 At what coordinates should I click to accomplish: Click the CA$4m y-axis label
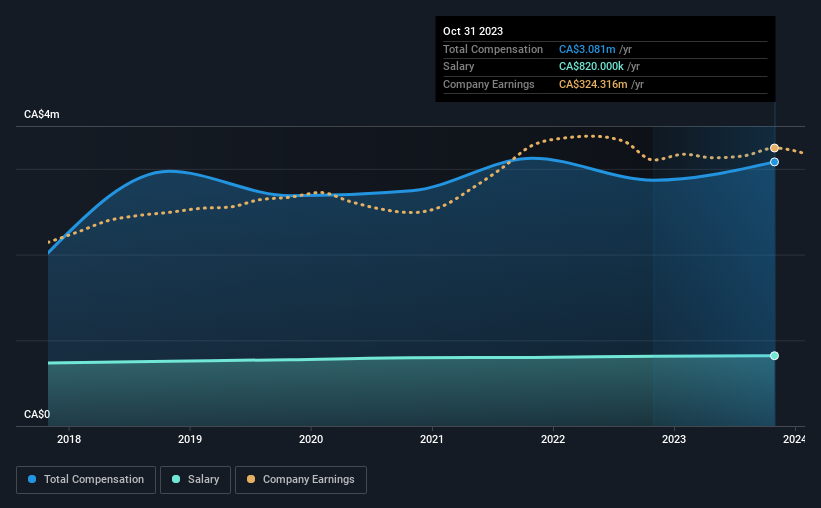coord(42,114)
